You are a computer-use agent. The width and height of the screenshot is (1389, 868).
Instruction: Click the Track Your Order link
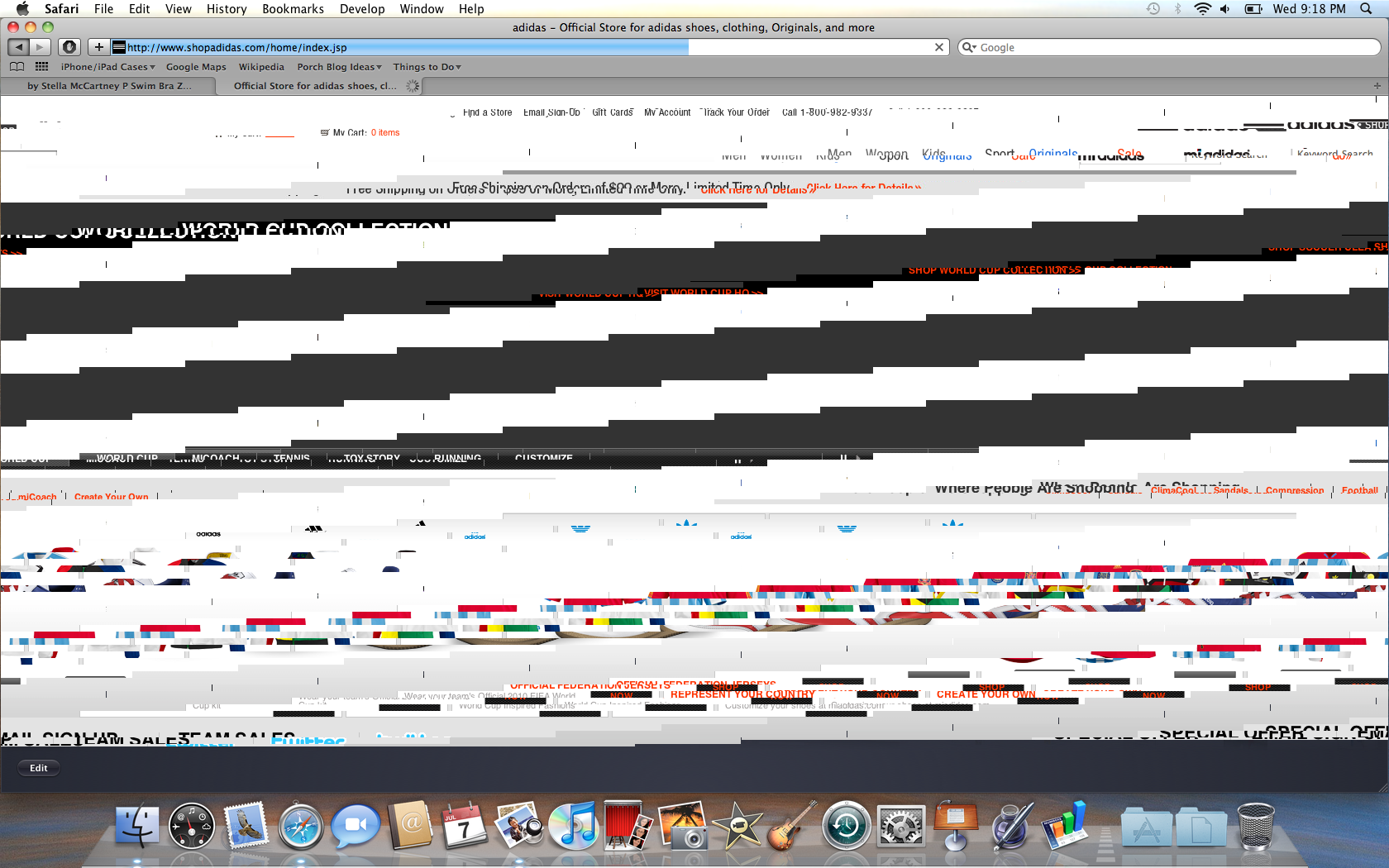tap(737, 112)
